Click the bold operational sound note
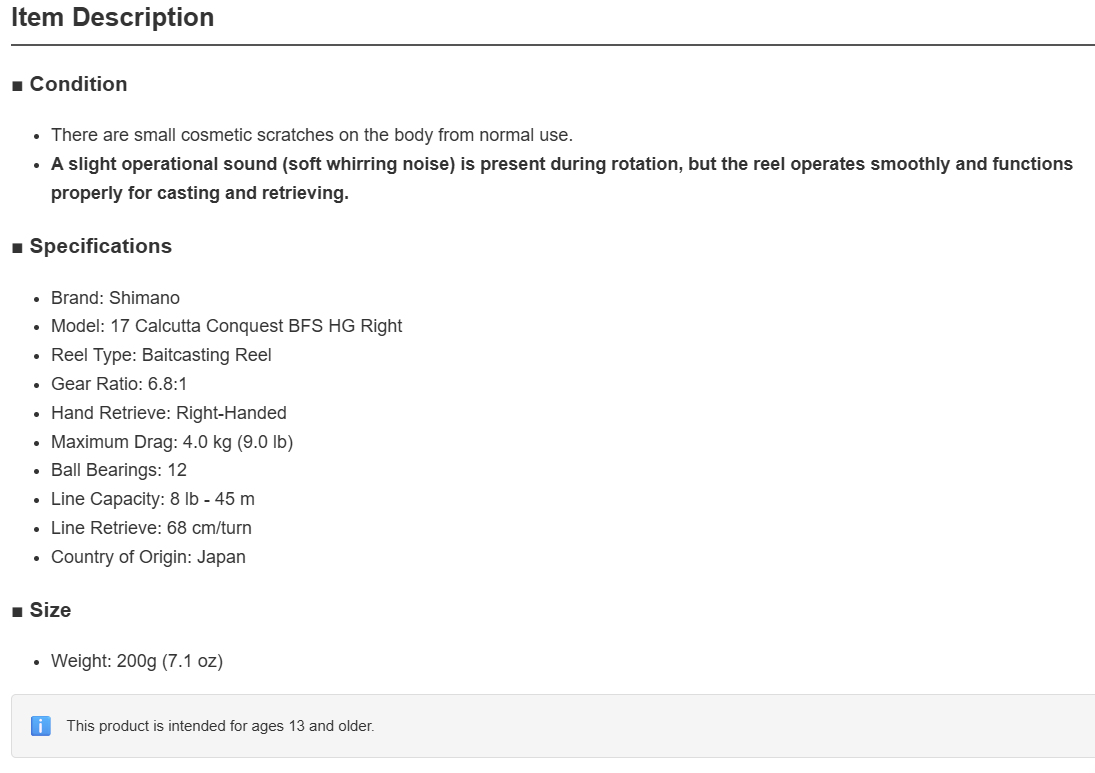 [561, 178]
